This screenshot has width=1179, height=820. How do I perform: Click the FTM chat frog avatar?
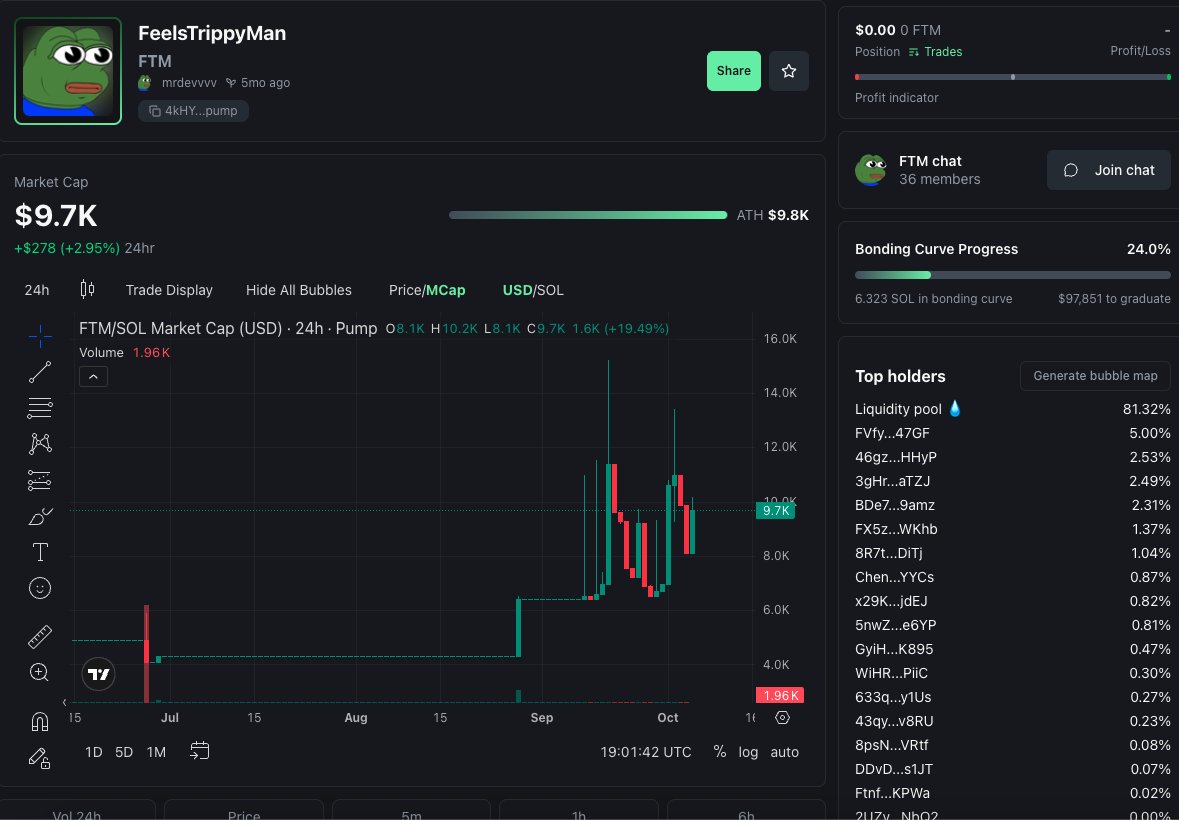pyautogui.click(x=871, y=170)
